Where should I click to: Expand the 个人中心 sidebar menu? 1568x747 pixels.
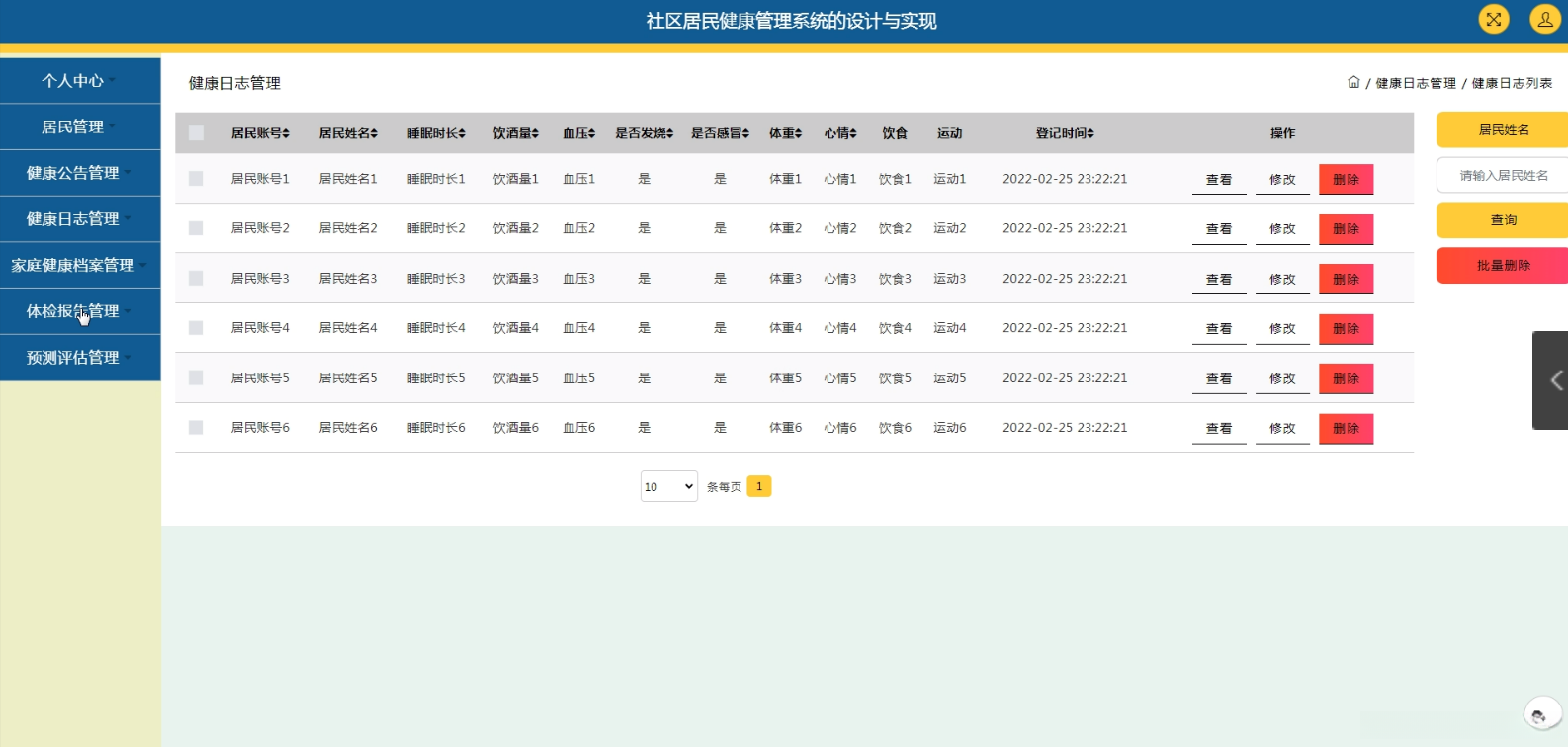tap(80, 81)
